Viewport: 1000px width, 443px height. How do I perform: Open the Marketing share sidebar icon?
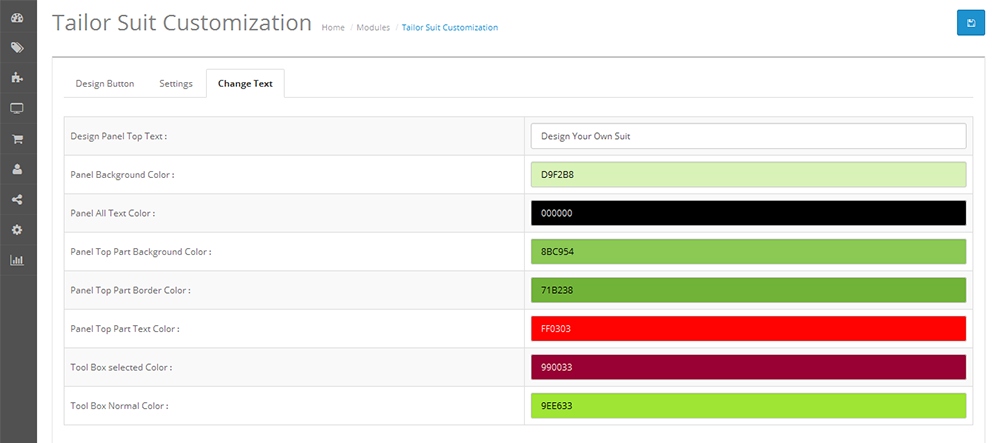tap(18, 200)
